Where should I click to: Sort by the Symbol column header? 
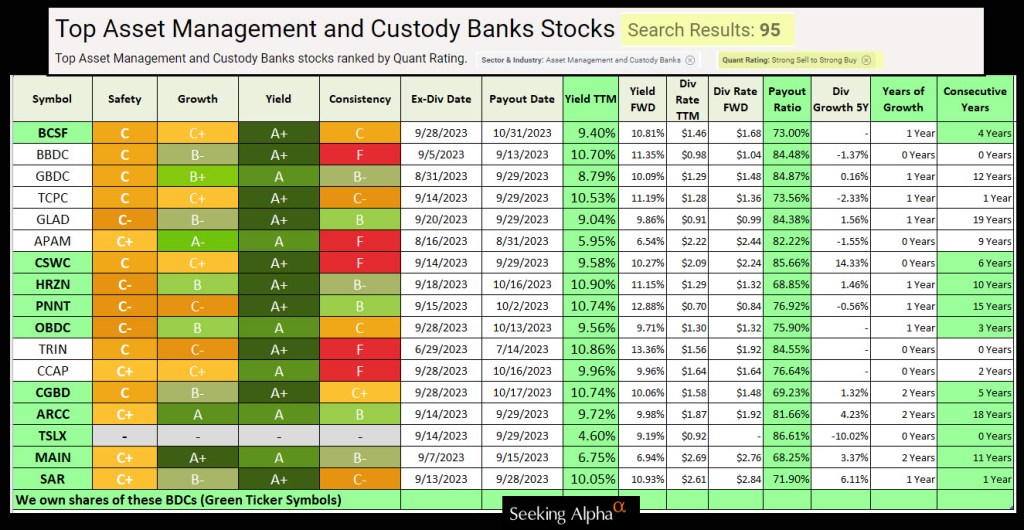click(52, 99)
